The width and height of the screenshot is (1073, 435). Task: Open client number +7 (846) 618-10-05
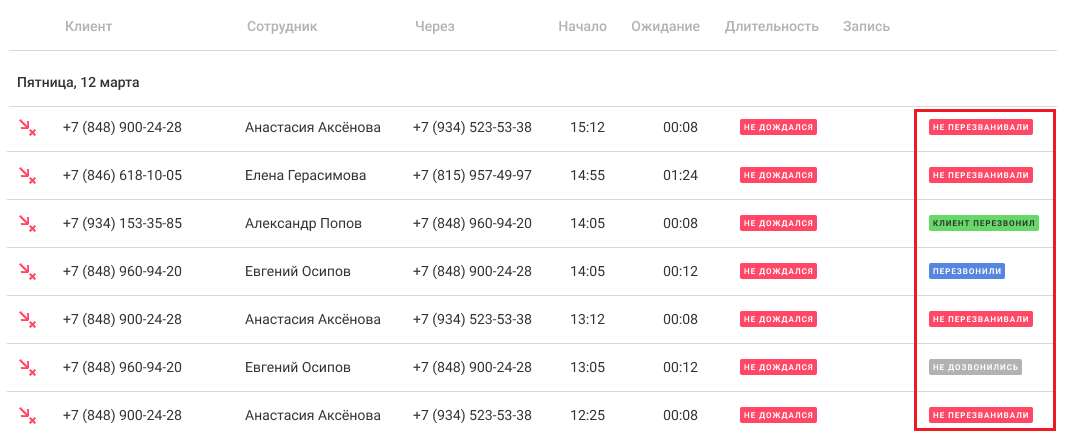(x=122, y=176)
